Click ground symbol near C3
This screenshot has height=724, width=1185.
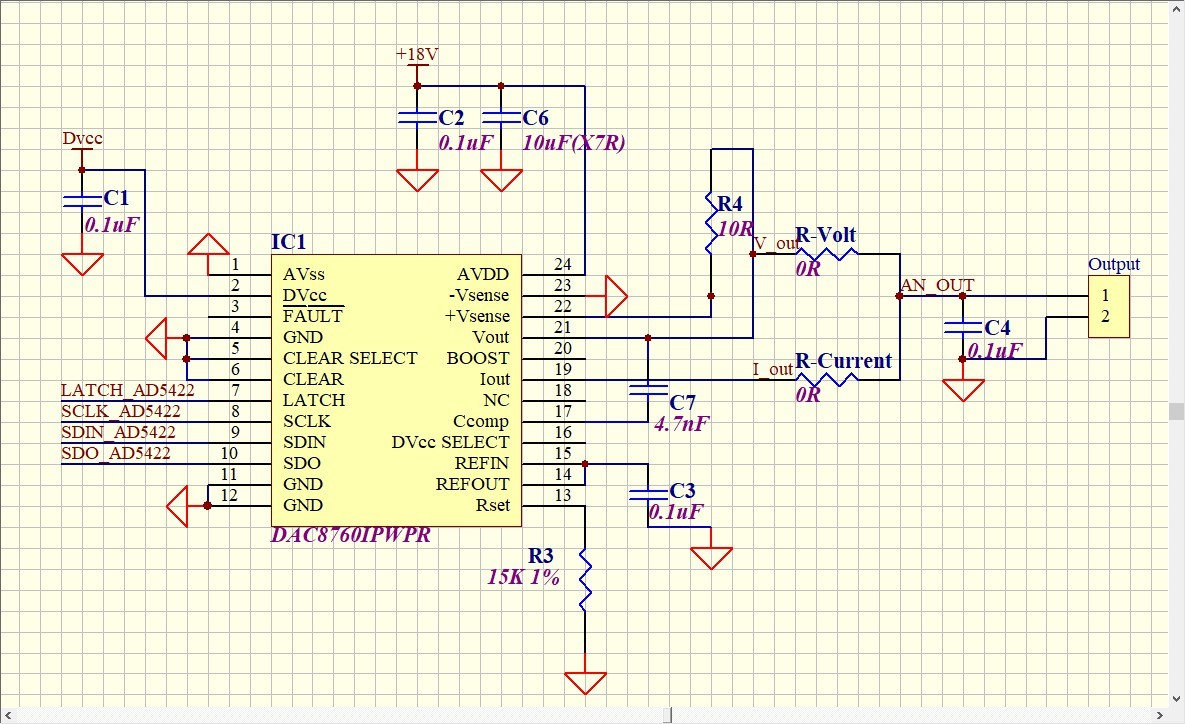tap(711, 558)
